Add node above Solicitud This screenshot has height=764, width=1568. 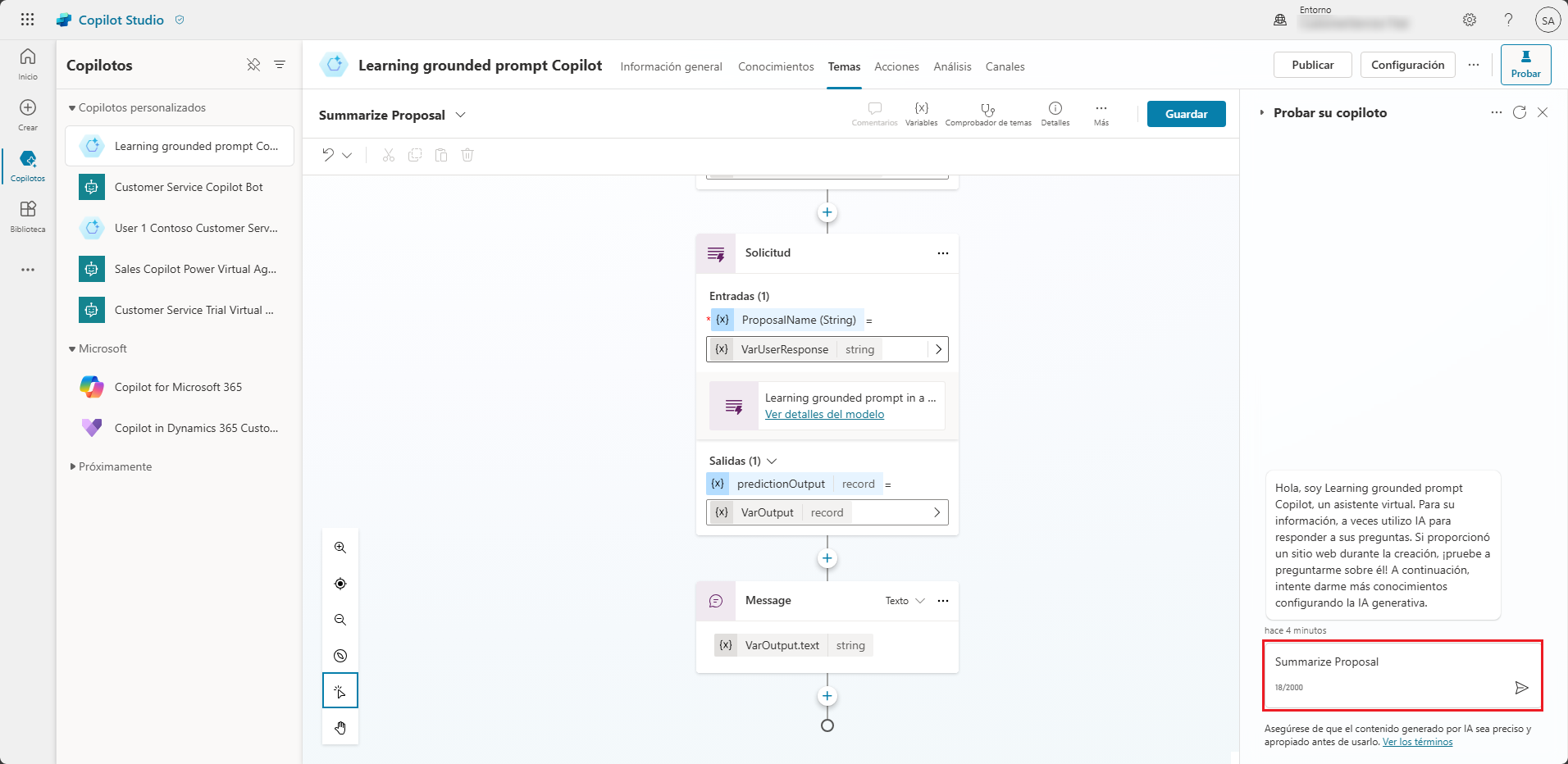(827, 212)
